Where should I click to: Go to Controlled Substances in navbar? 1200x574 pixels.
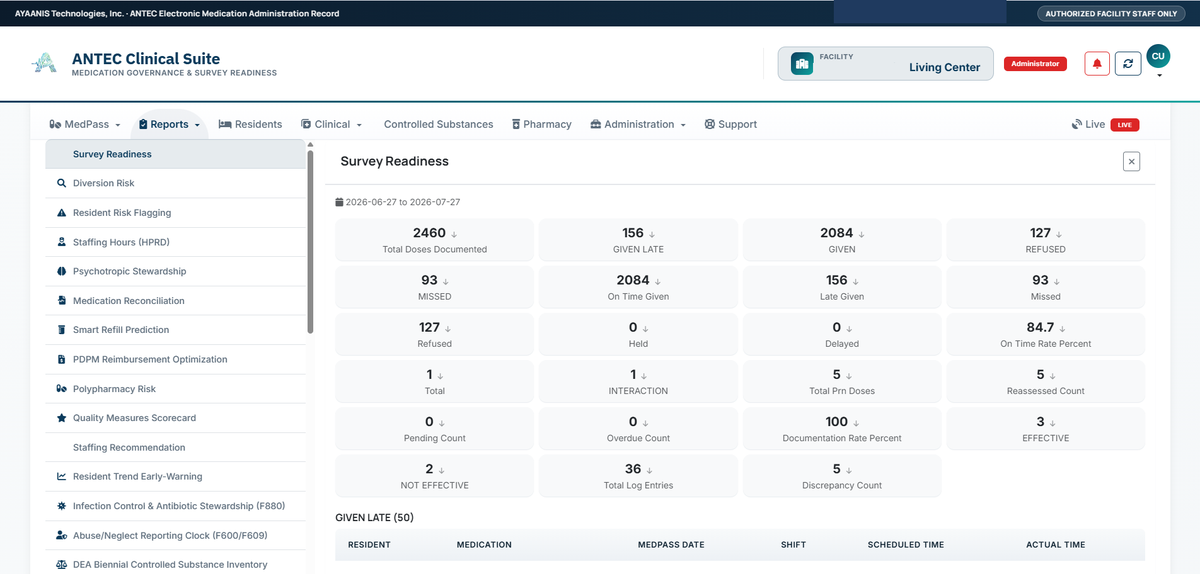pyautogui.click(x=438, y=124)
